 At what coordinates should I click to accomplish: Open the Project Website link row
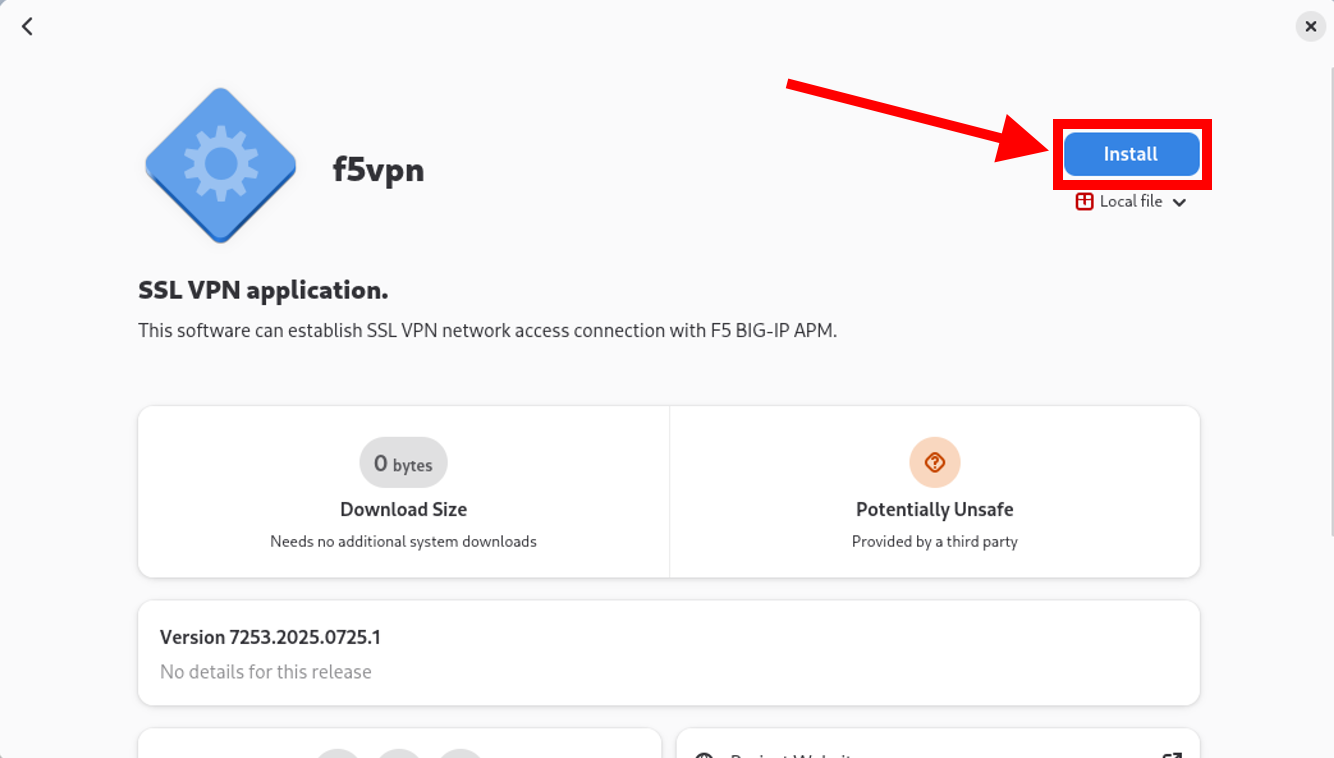[938, 744]
